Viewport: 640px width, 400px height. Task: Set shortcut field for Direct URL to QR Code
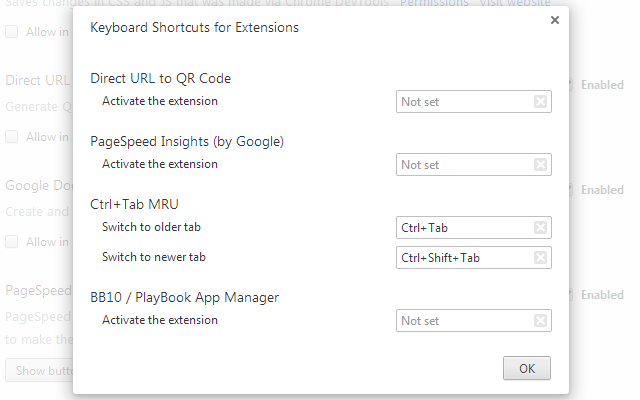(473, 101)
